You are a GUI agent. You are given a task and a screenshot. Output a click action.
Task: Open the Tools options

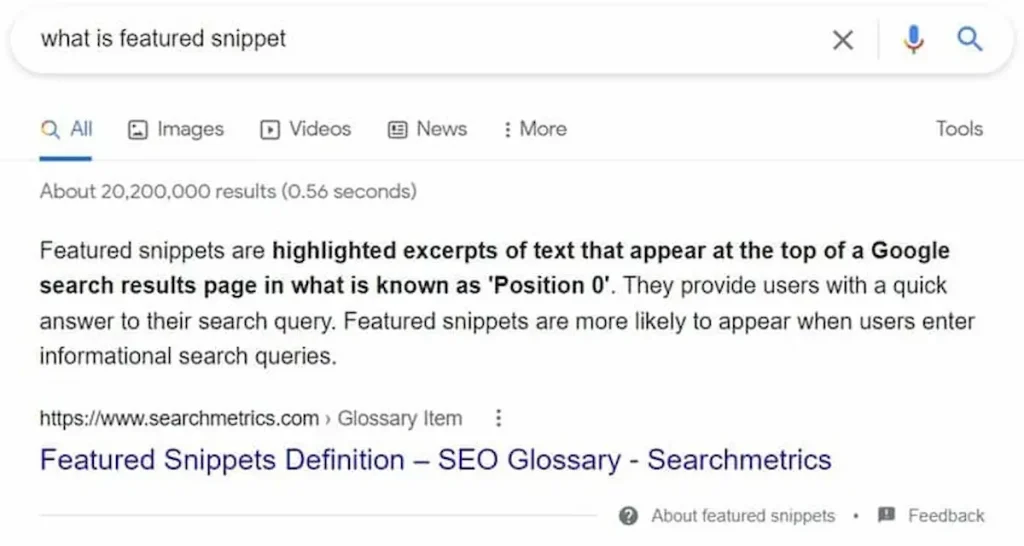click(959, 129)
